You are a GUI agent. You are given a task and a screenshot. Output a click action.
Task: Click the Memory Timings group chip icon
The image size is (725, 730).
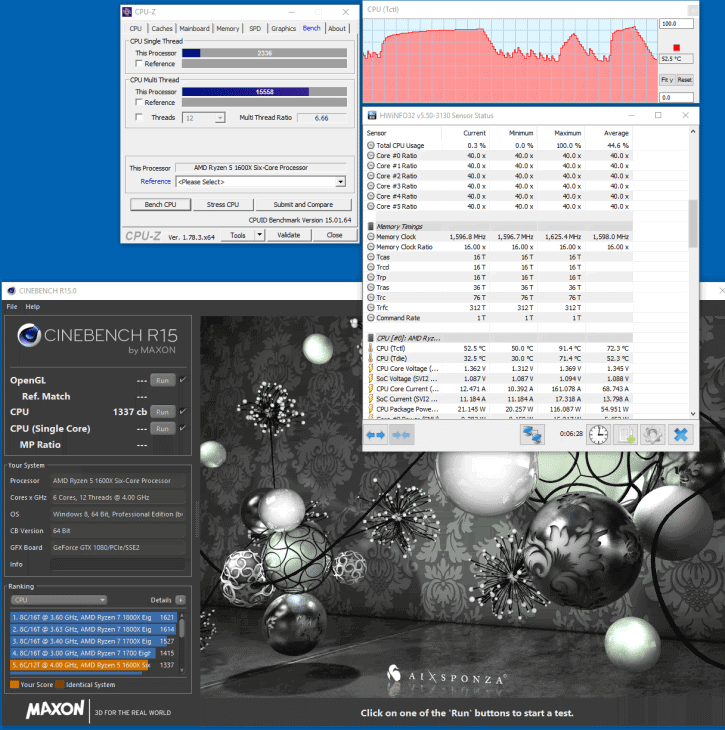(371, 226)
